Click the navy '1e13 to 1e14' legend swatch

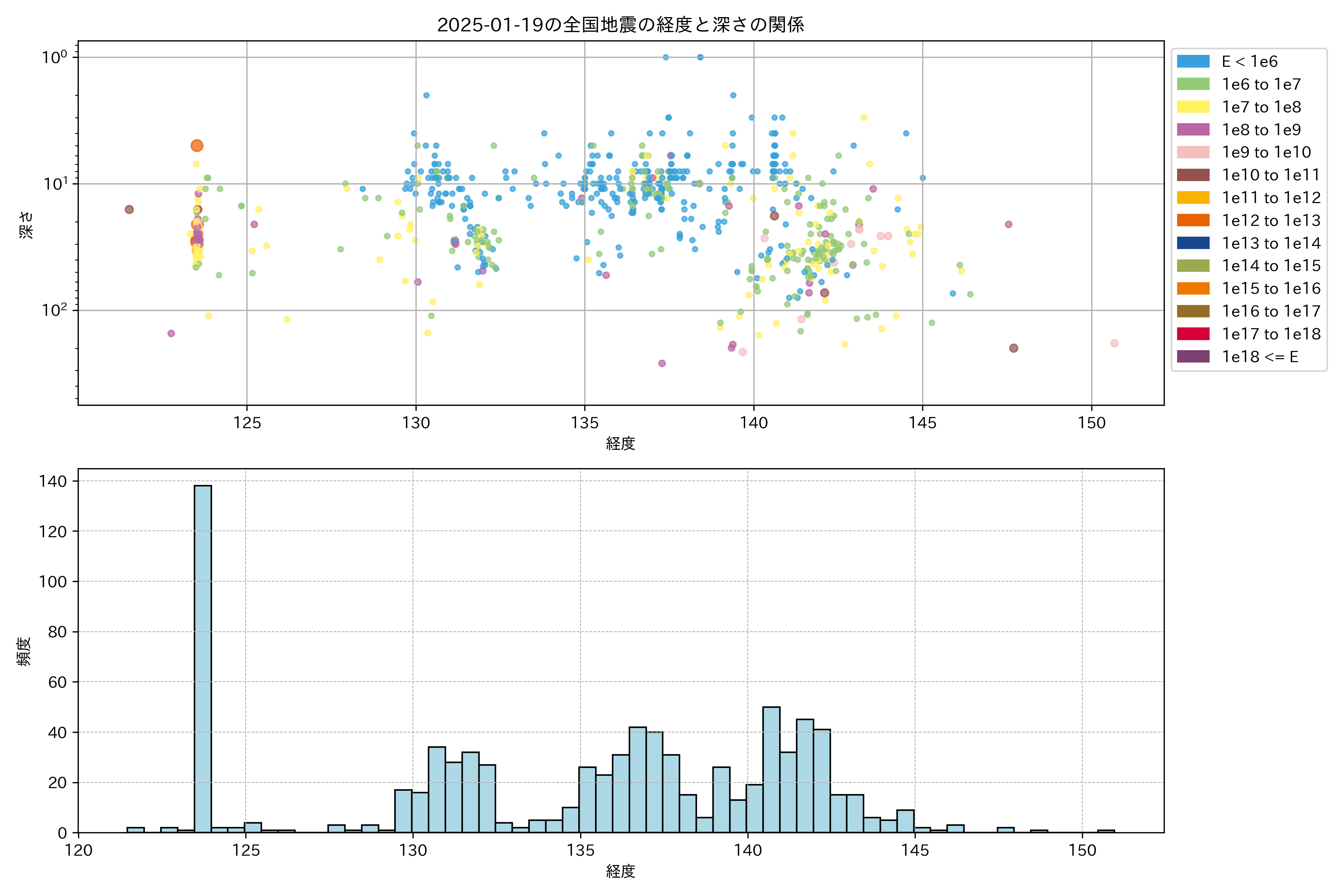click(1192, 243)
